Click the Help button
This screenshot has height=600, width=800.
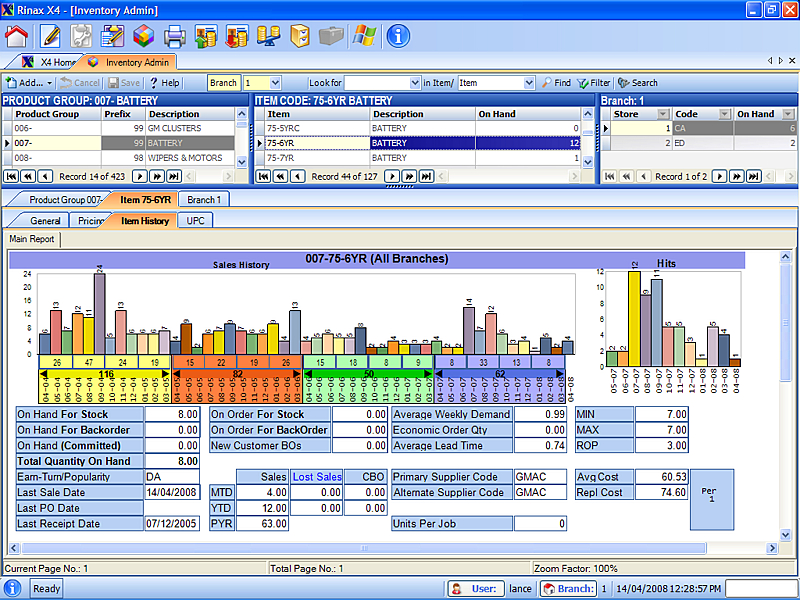pyautogui.click(x=164, y=83)
